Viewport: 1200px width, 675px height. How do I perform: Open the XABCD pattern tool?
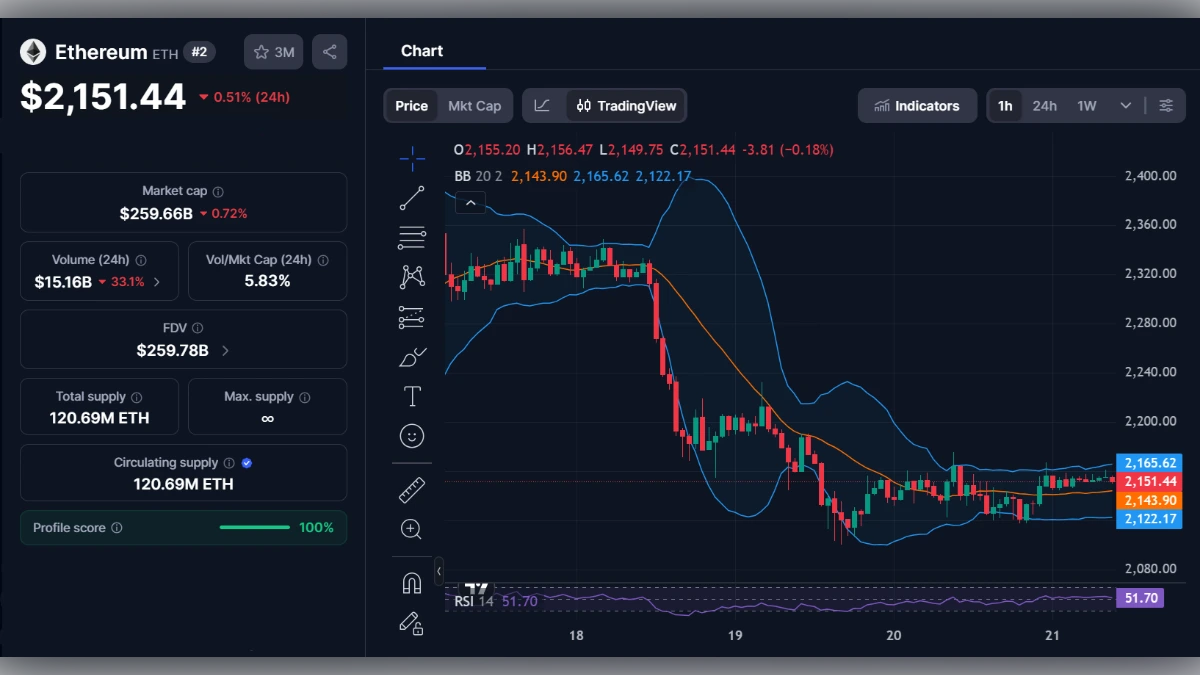click(x=412, y=277)
